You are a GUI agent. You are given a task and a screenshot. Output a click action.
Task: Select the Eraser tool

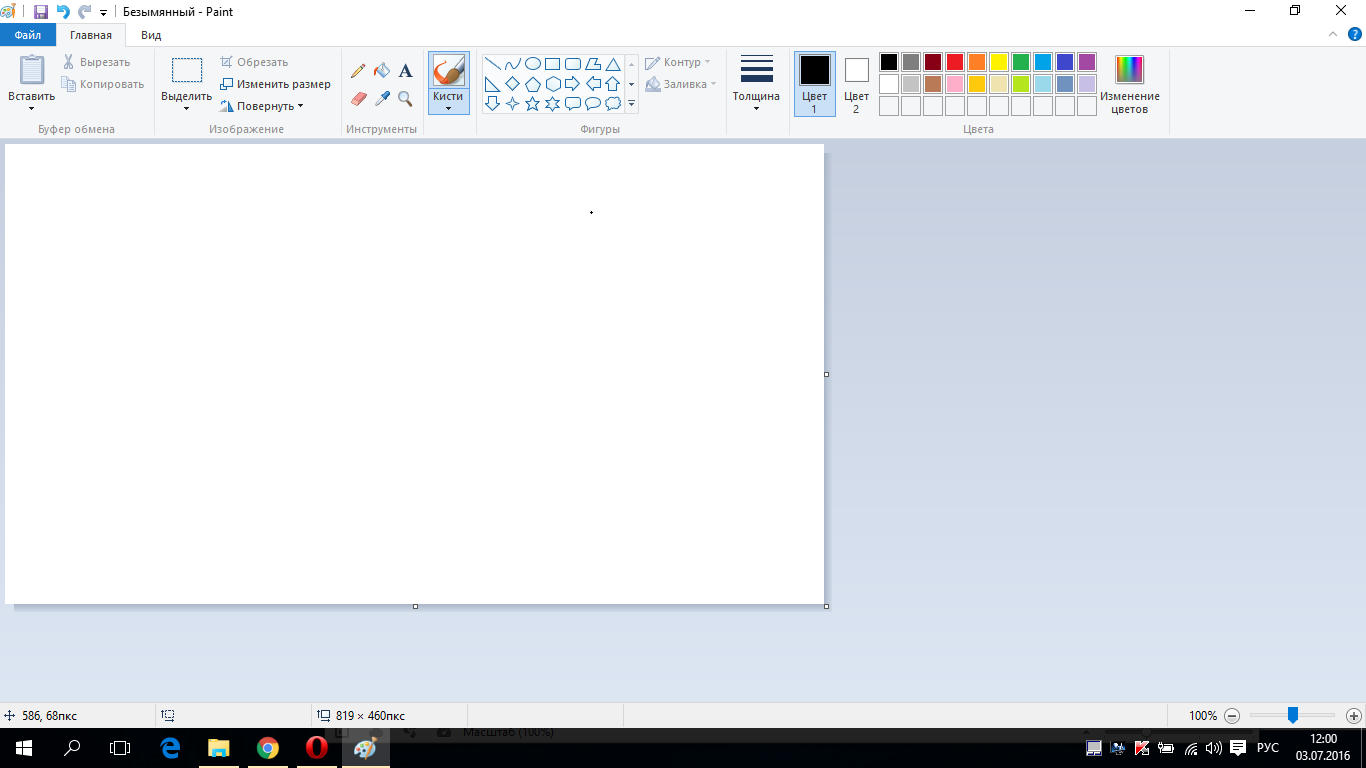pos(359,98)
